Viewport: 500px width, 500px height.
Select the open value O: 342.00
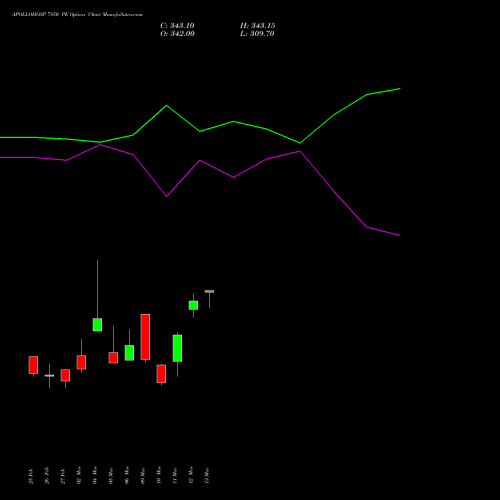177,34
